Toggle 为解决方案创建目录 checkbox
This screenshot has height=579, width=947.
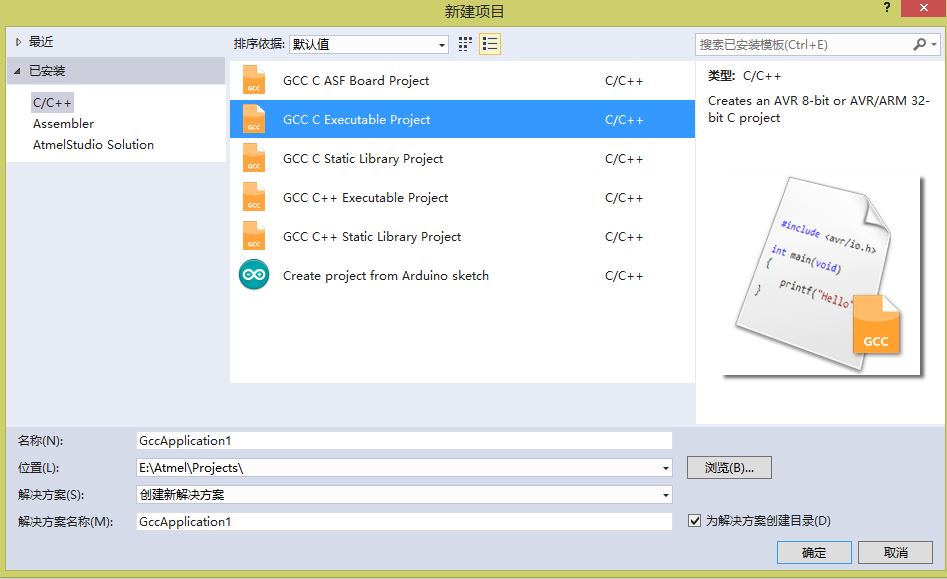pos(695,520)
